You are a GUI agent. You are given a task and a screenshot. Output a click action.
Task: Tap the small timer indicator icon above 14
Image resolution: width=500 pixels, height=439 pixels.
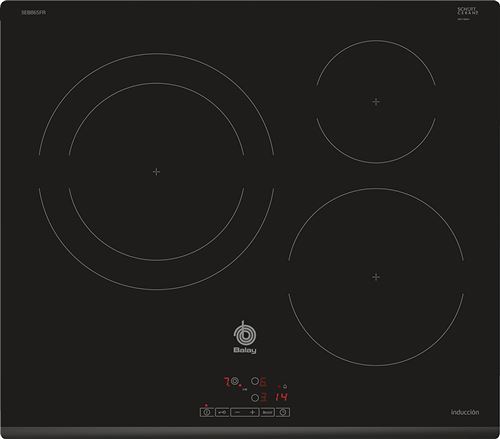click(285, 387)
